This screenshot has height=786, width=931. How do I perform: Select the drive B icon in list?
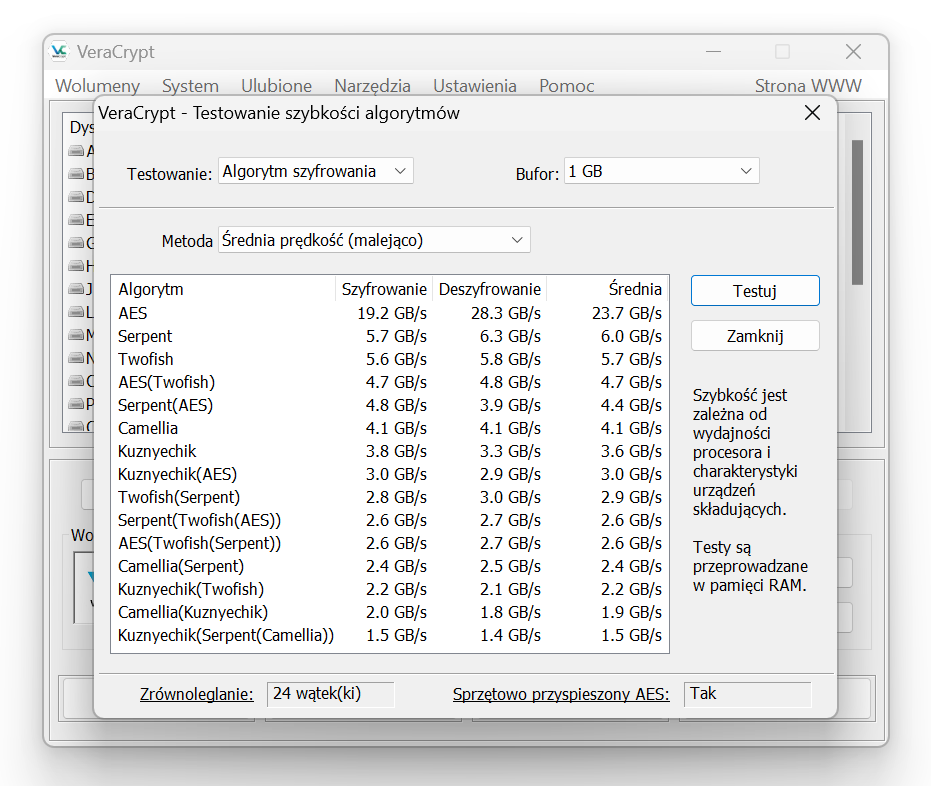(77, 174)
